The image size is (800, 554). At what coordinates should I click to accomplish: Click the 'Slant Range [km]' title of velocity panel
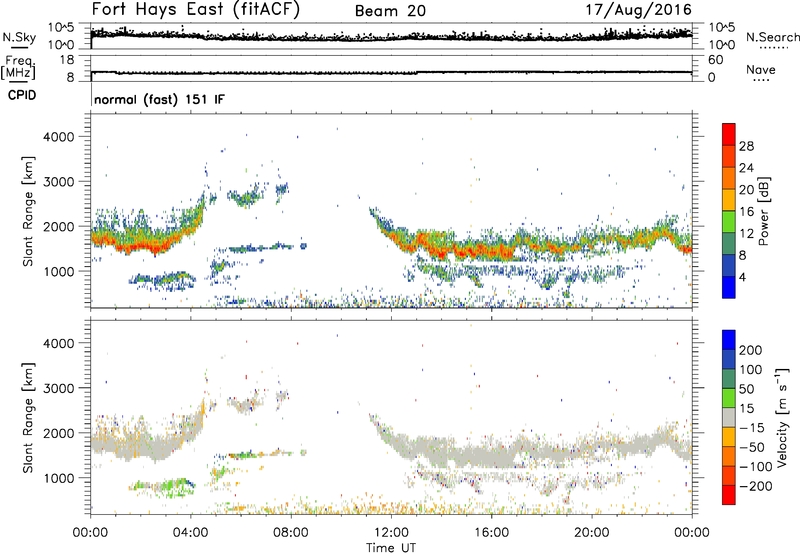pos(28,417)
